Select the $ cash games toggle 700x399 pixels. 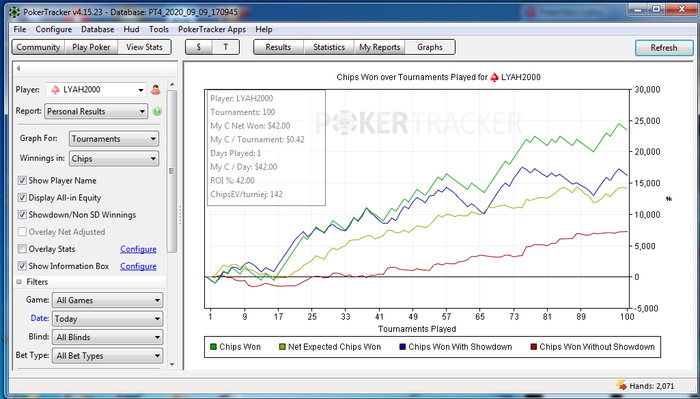pos(199,47)
